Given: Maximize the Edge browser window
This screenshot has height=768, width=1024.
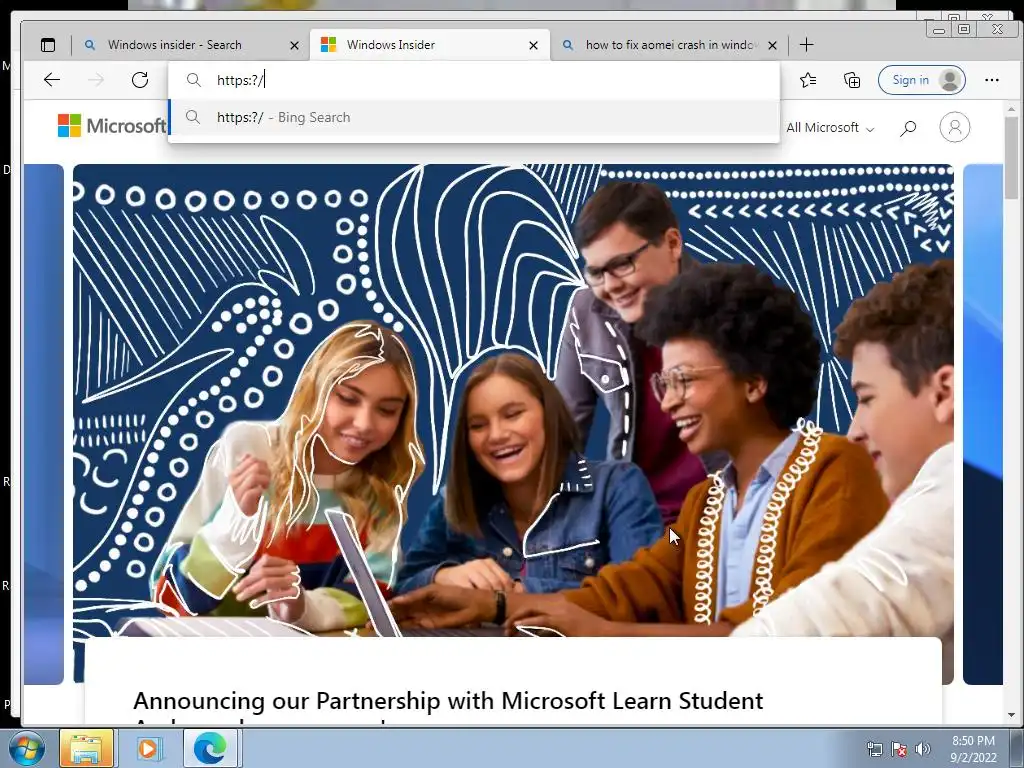Looking at the screenshot, I should [964, 29].
